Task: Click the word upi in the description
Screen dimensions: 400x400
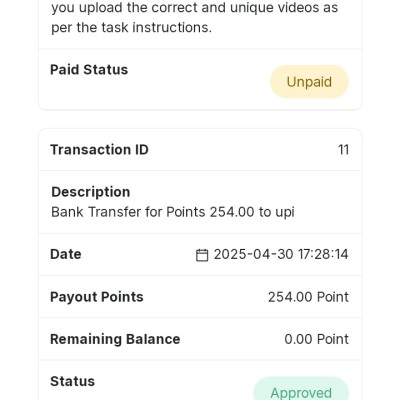Action: tap(285, 213)
